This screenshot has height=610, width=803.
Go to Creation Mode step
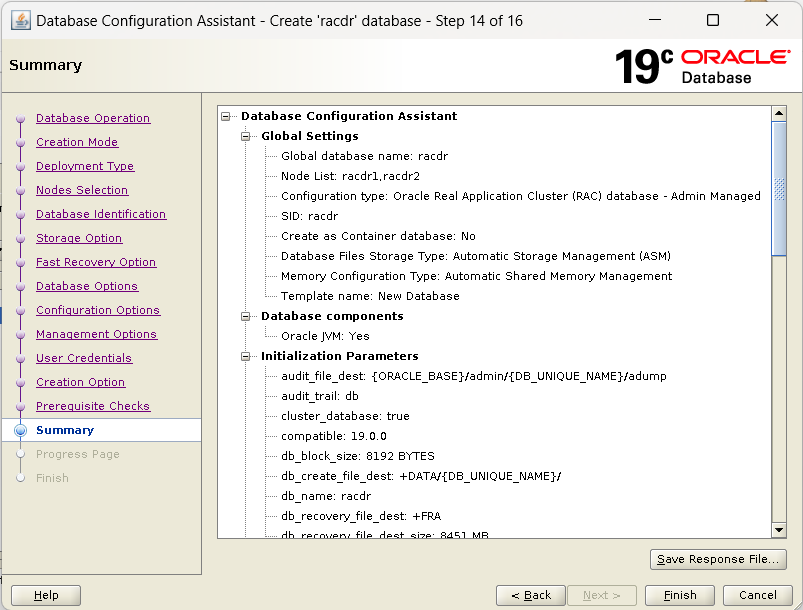pos(77,142)
